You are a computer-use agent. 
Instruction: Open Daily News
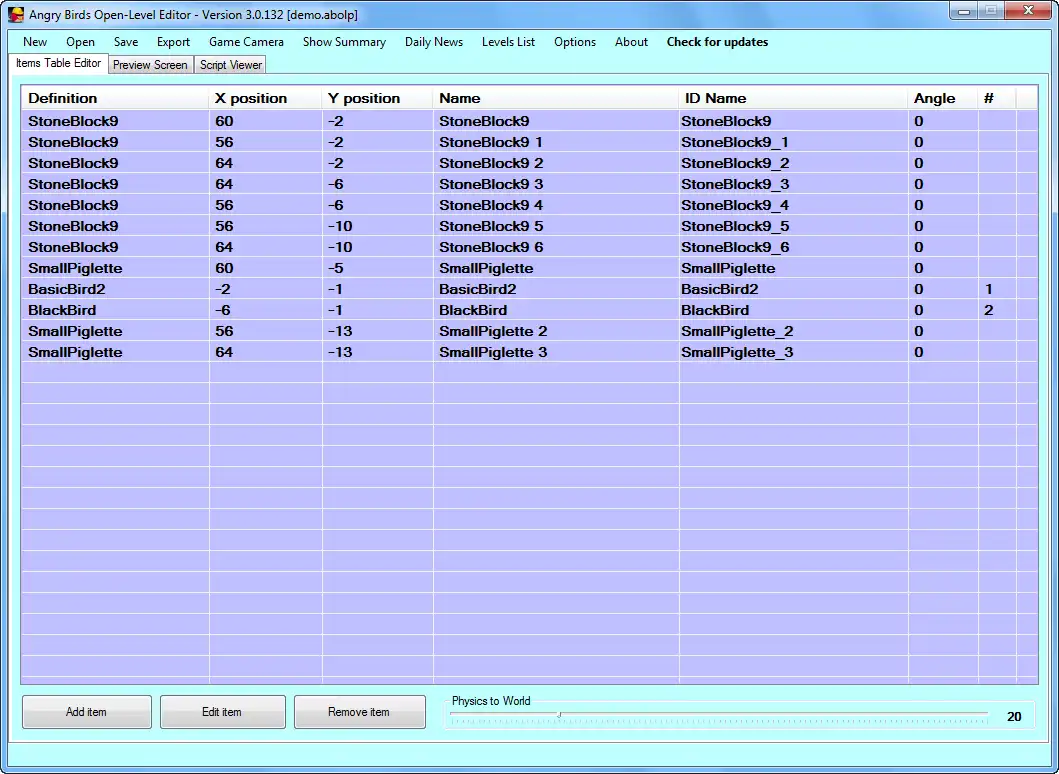[x=434, y=42]
